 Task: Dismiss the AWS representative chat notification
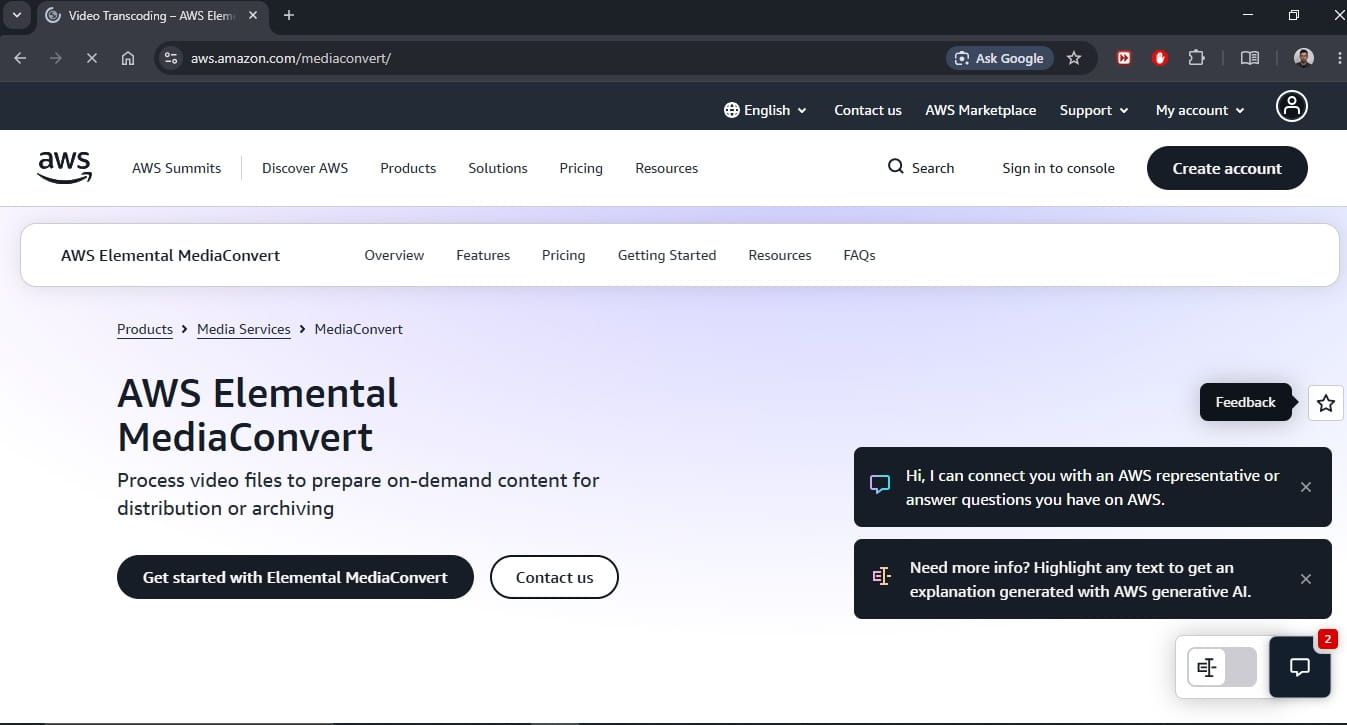pyautogui.click(x=1306, y=487)
